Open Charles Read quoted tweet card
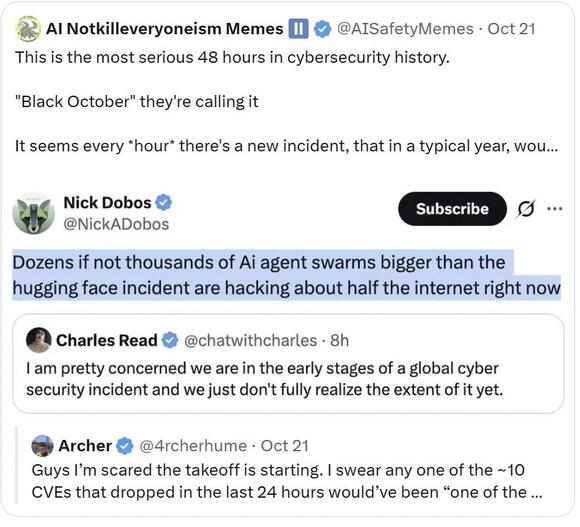Image resolution: width=580 pixels, height=527 pixels. click(288, 364)
